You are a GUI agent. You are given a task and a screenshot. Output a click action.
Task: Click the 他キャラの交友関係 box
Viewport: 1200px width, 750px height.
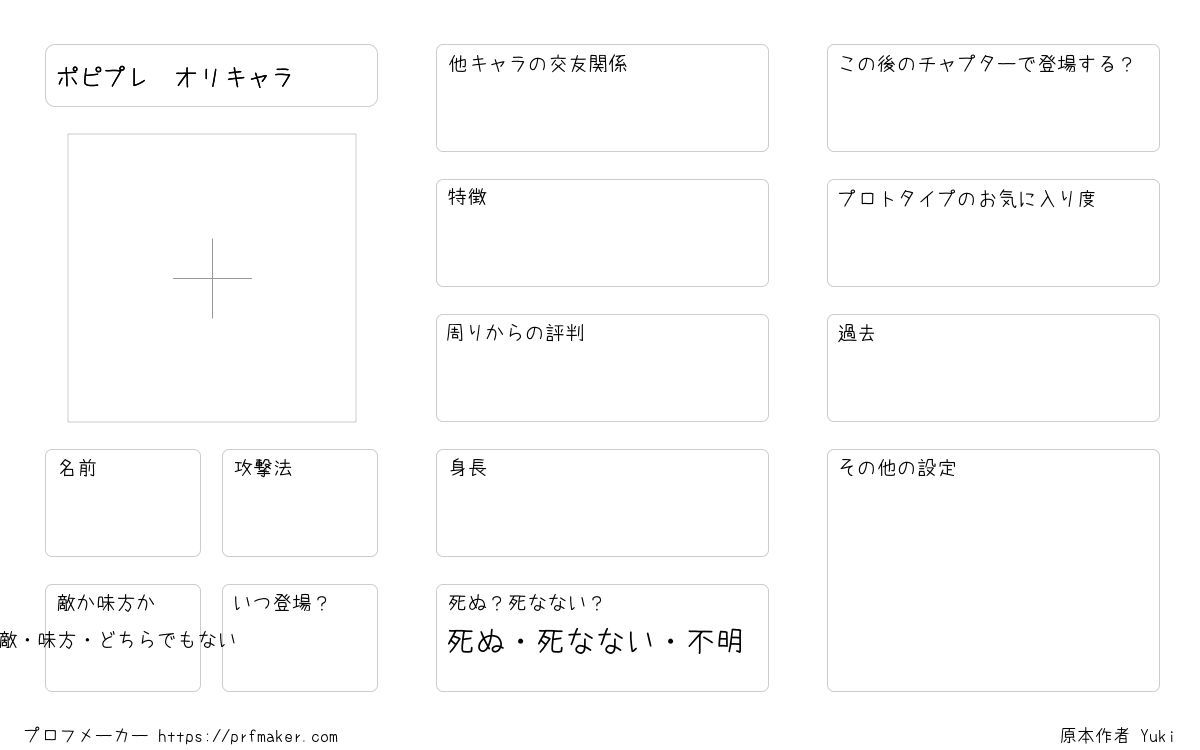coord(602,98)
